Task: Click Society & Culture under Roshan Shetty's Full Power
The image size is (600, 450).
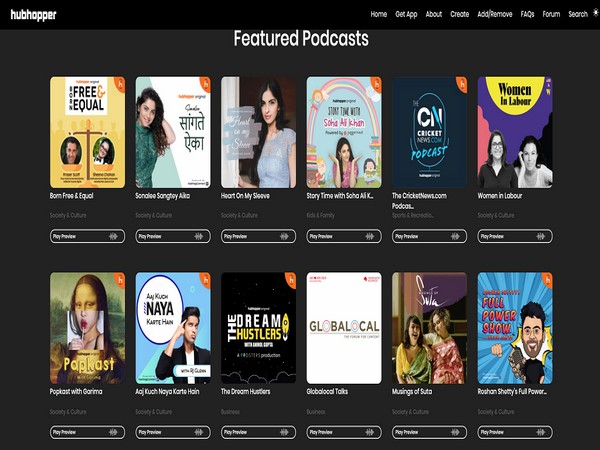Action: coord(496,412)
